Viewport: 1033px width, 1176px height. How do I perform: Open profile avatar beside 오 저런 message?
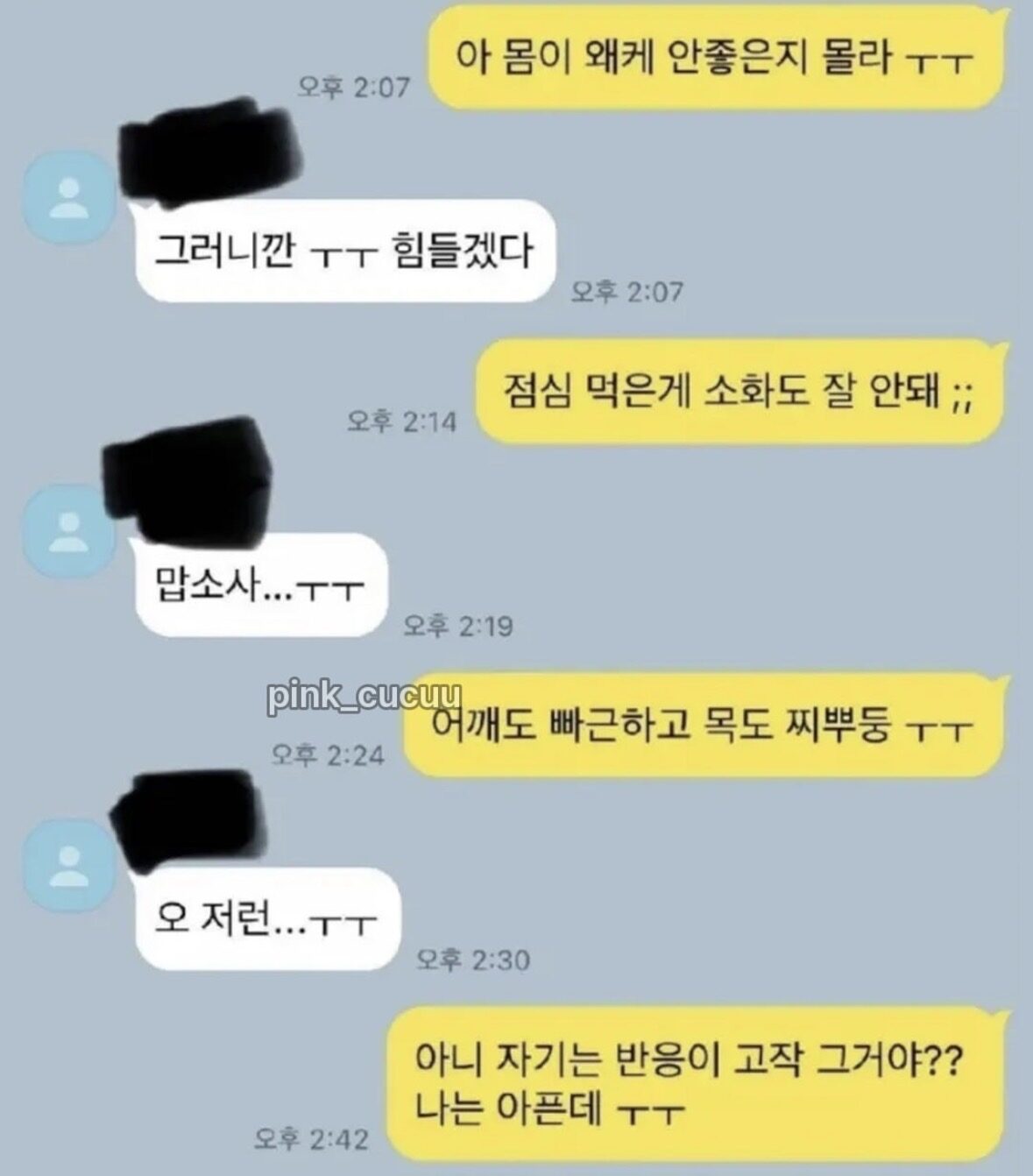67,866
